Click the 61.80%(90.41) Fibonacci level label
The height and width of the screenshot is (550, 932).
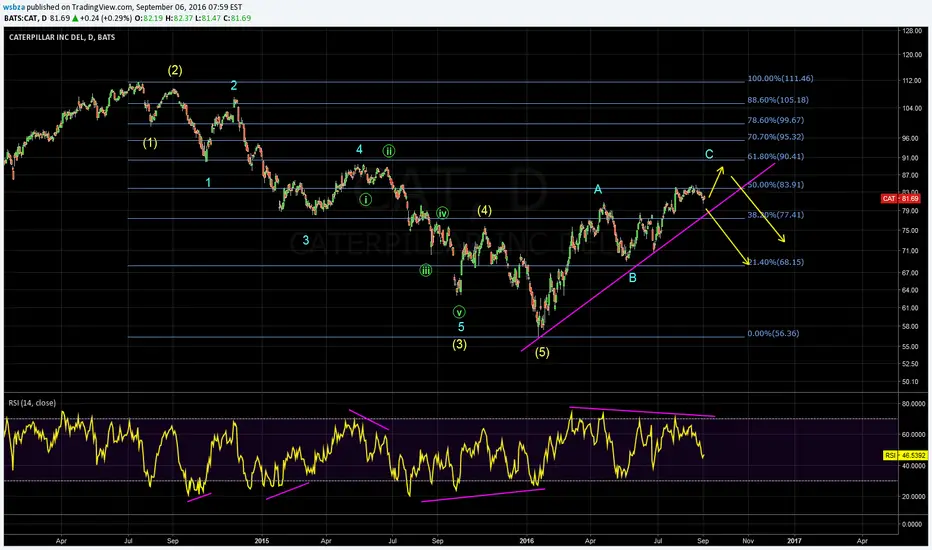click(x=776, y=157)
